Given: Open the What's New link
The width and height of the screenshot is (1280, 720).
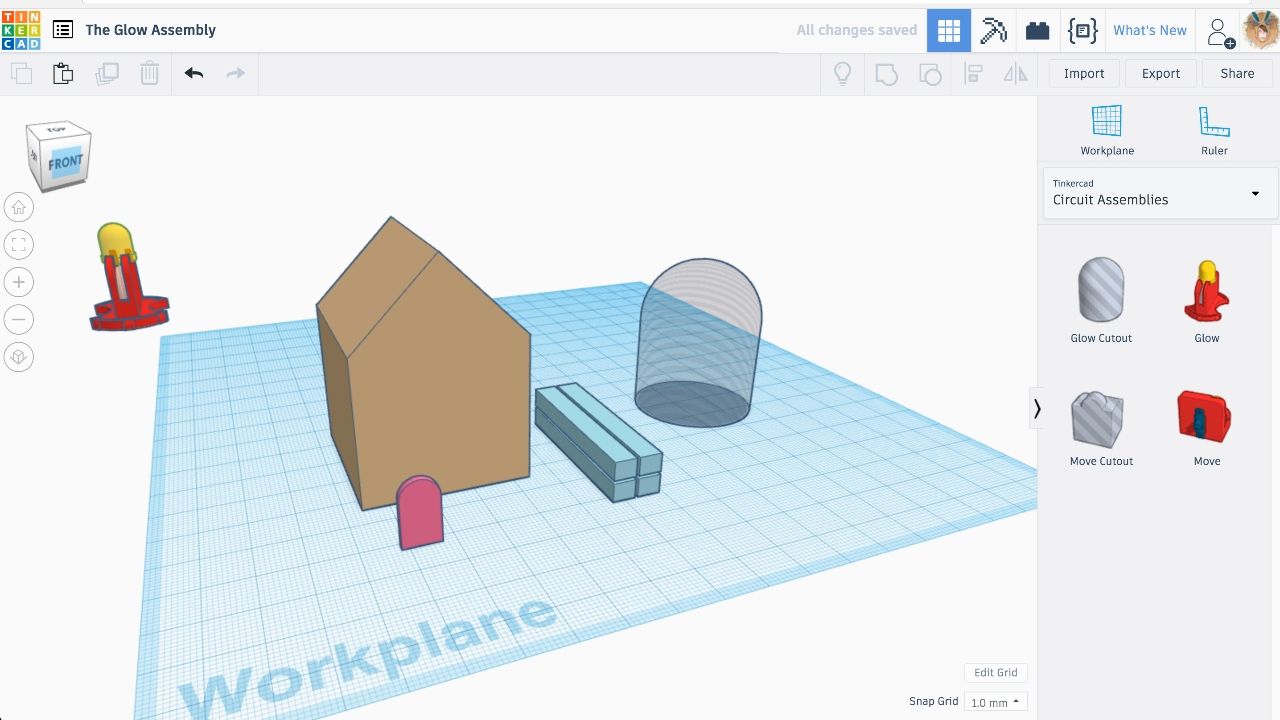Looking at the screenshot, I should (1150, 30).
